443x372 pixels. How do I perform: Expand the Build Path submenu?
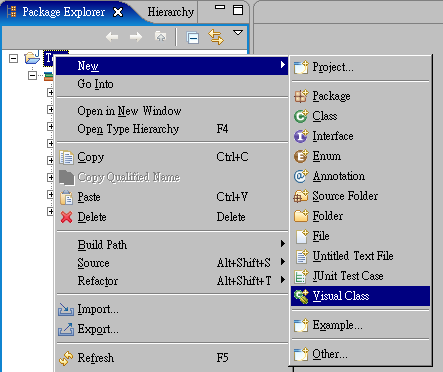tap(172, 245)
